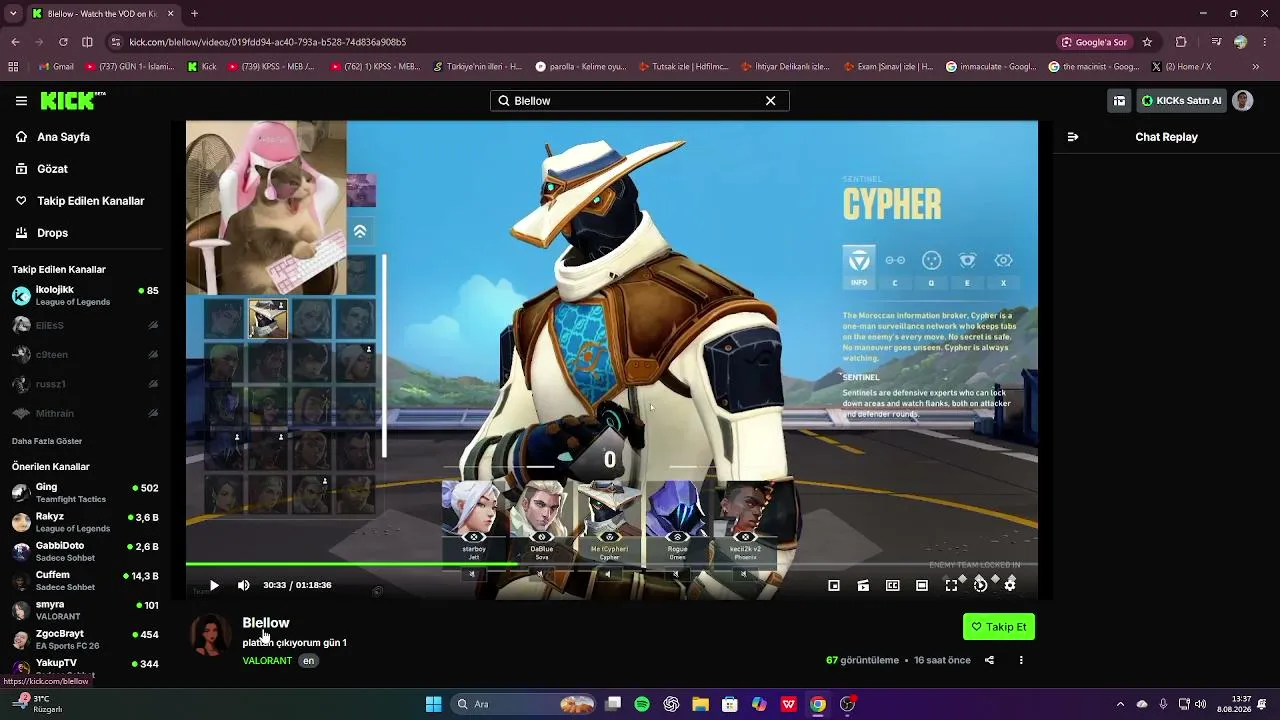
Task: Open Spotify from the taskbar
Action: click(642, 704)
